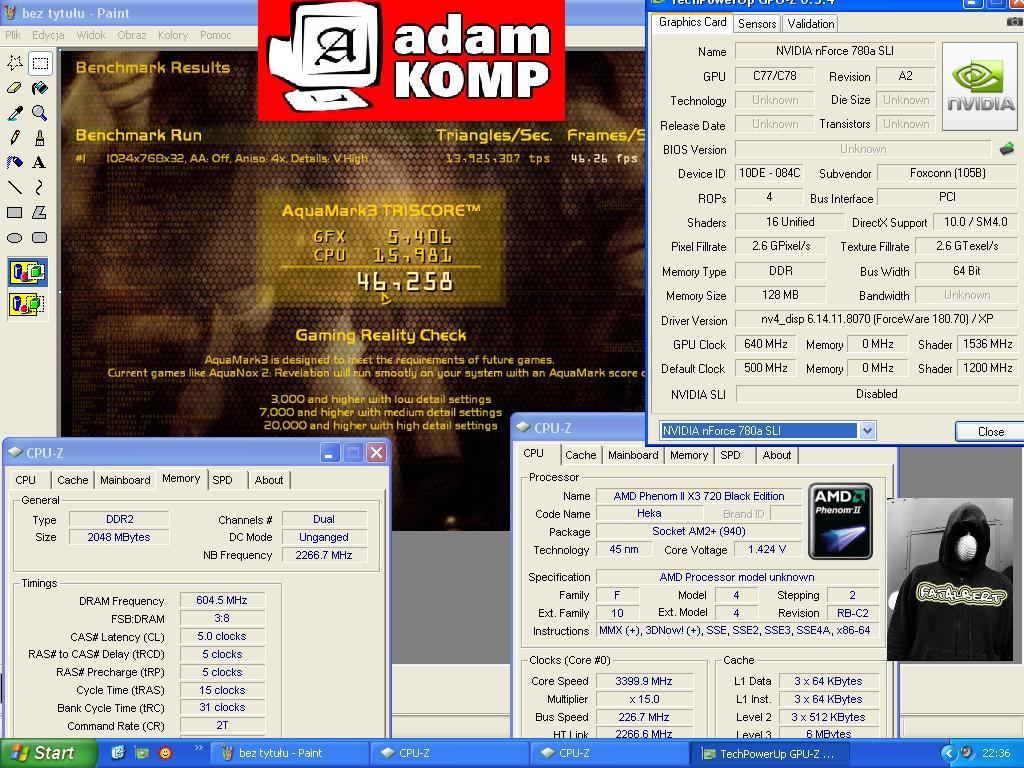The height and width of the screenshot is (768, 1024).
Task: Open the Cache tab in left CPU-Z window
Action: point(72,480)
